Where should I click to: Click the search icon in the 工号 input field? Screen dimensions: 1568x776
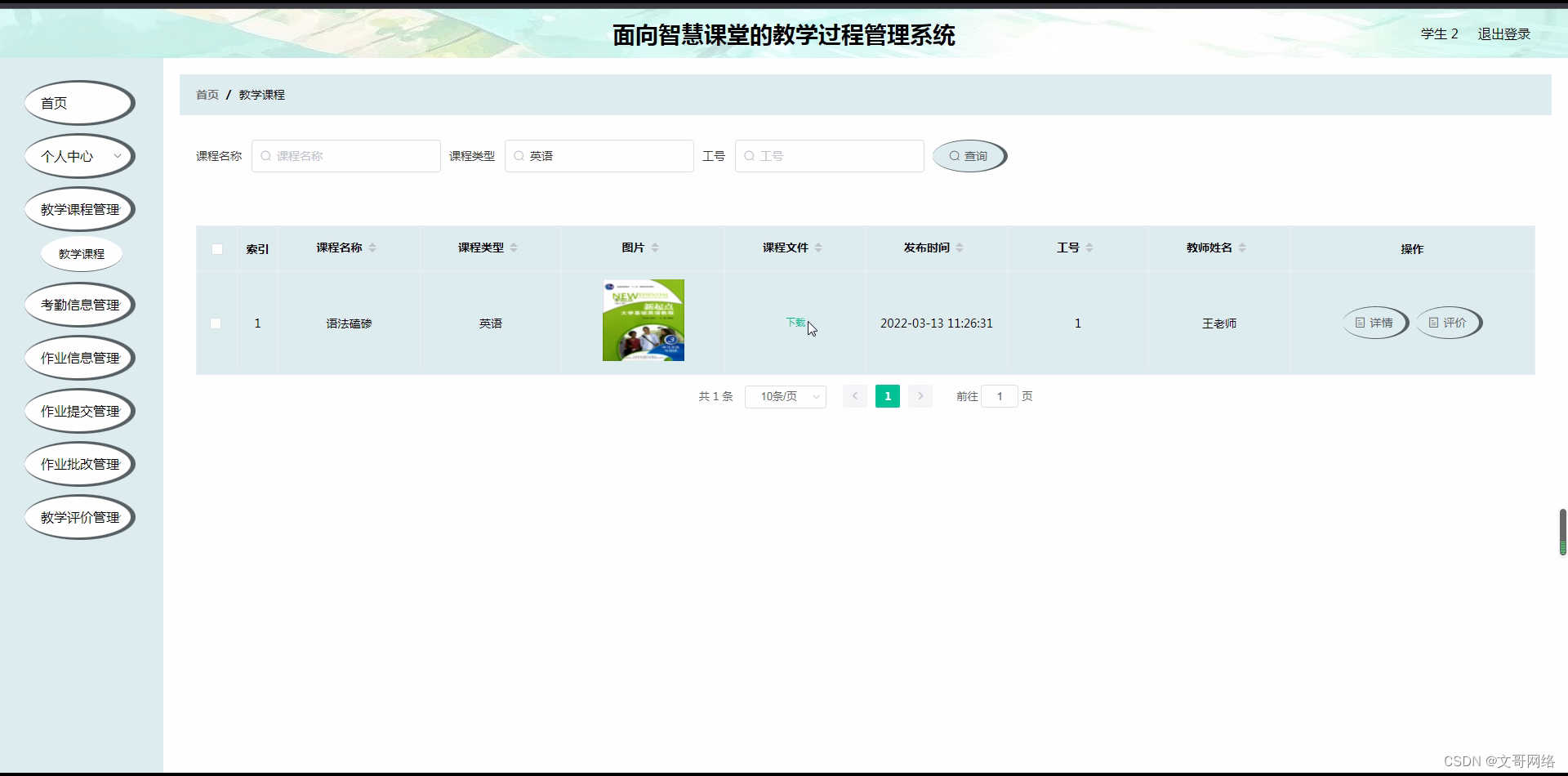(x=751, y=156)
